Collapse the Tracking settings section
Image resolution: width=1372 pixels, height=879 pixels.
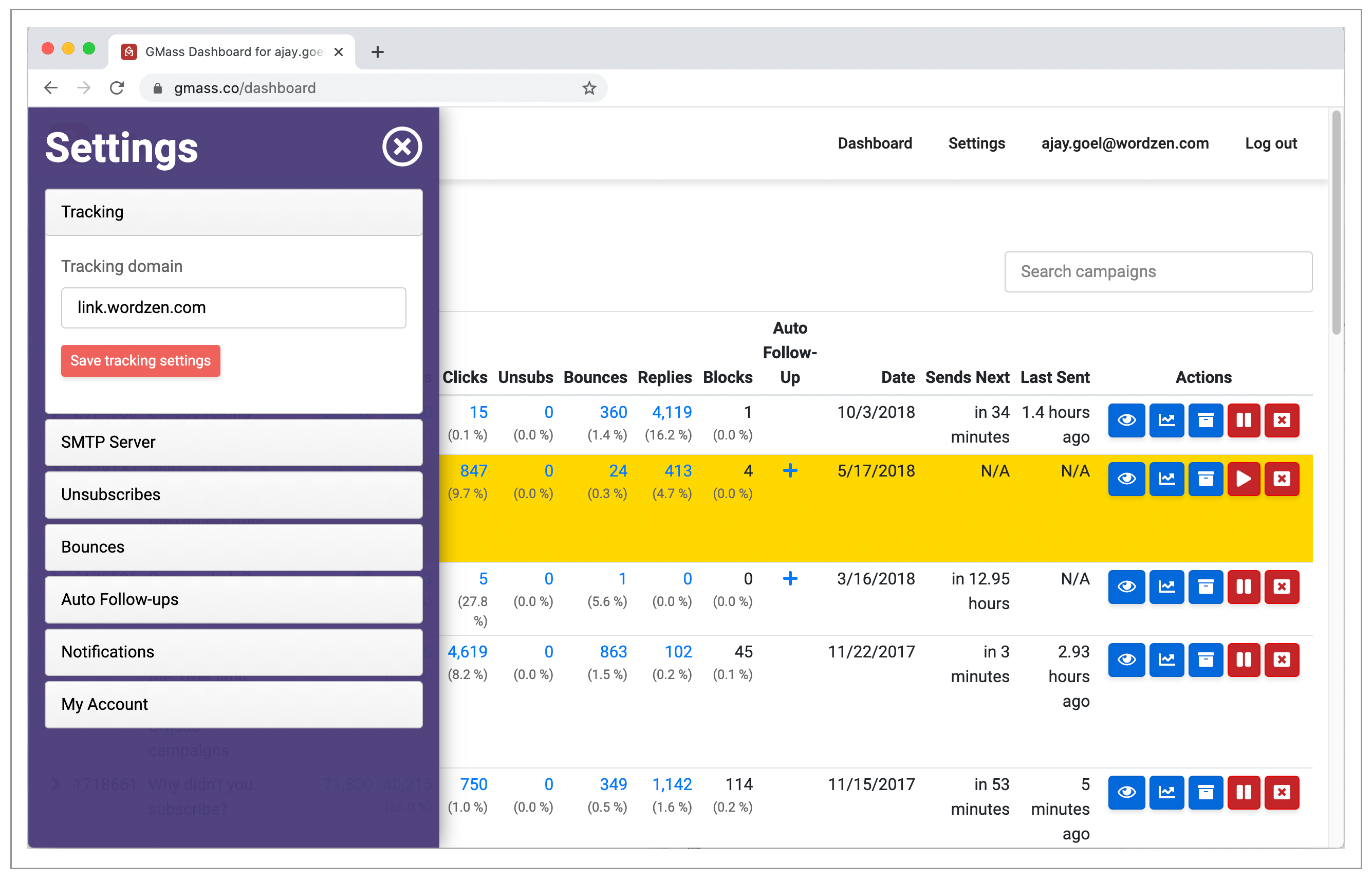[233, 212]
